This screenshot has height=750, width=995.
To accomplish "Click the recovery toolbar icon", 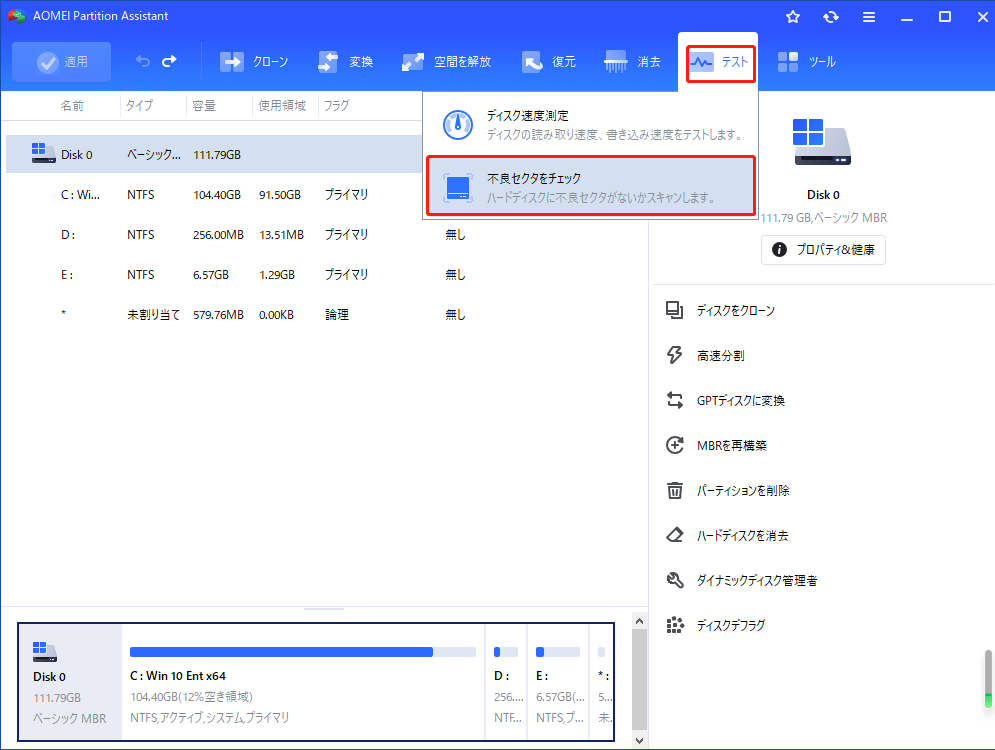I will click(x=532, y=62).
